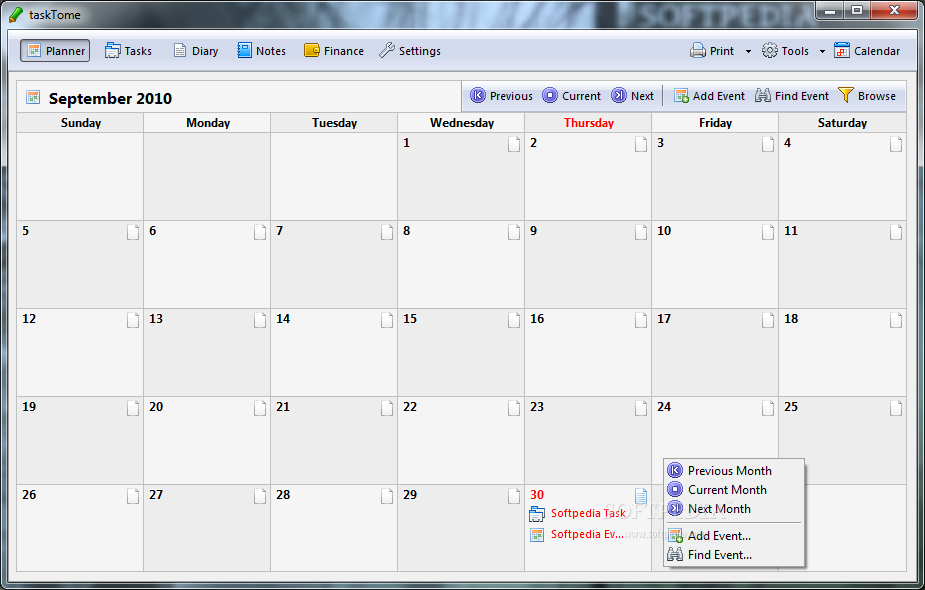Click the Print printer icon

(698, 51)
